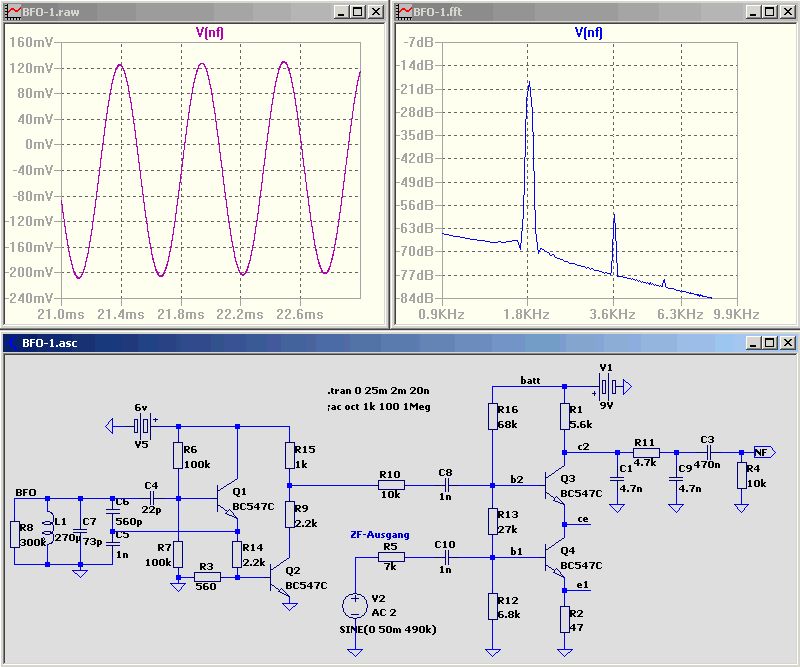Image resolution: width=800 pixels, height=667 pixels.
Task: Minimize the BFO-1.asc schematic window
Action: [x=753, y=342]
